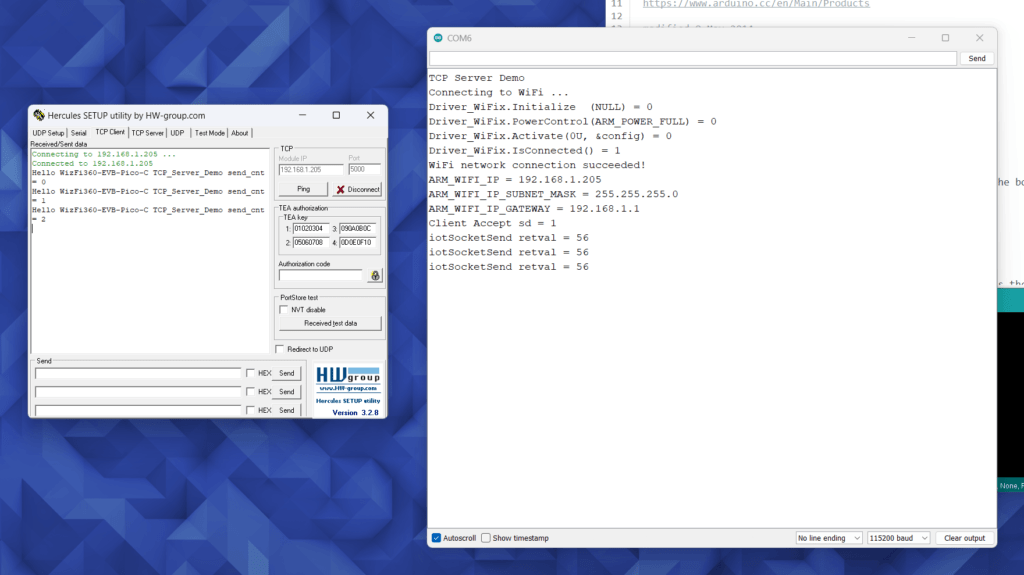
Task: Click 'ARM_WIFI_IP_SUBNET_MASK = 255.255.255.0' line
Action: (553, 194)
